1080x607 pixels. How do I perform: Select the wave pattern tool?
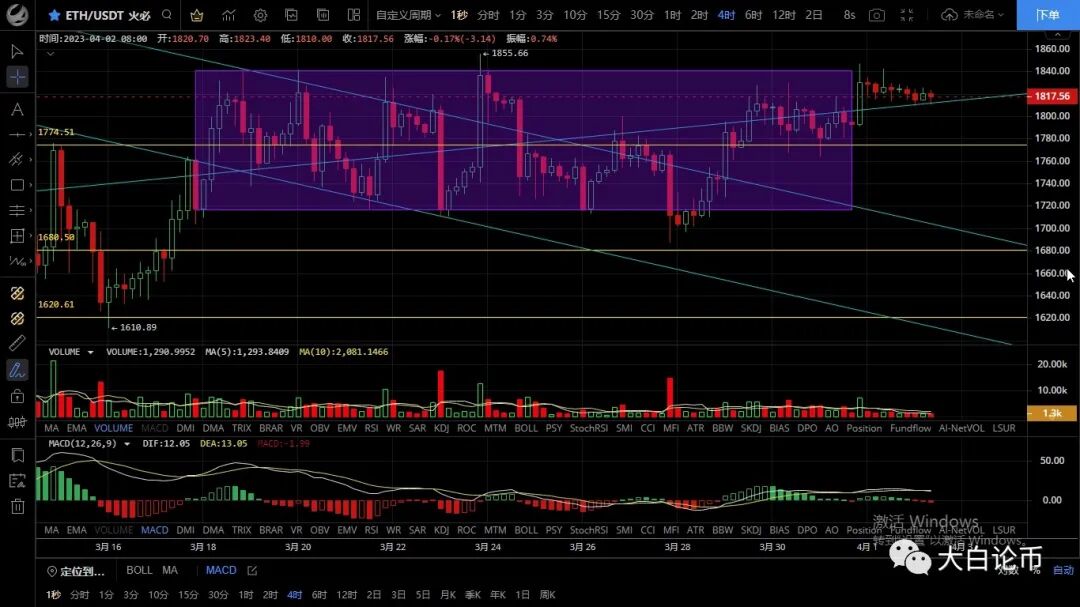pyautogui.click(x=17, y=261)
